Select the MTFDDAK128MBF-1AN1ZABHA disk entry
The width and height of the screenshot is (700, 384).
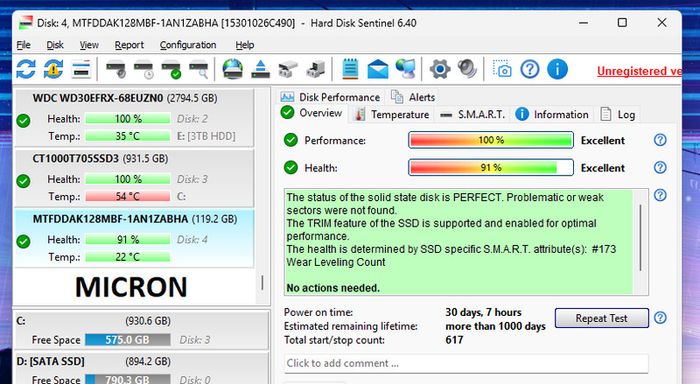point(134,238)
